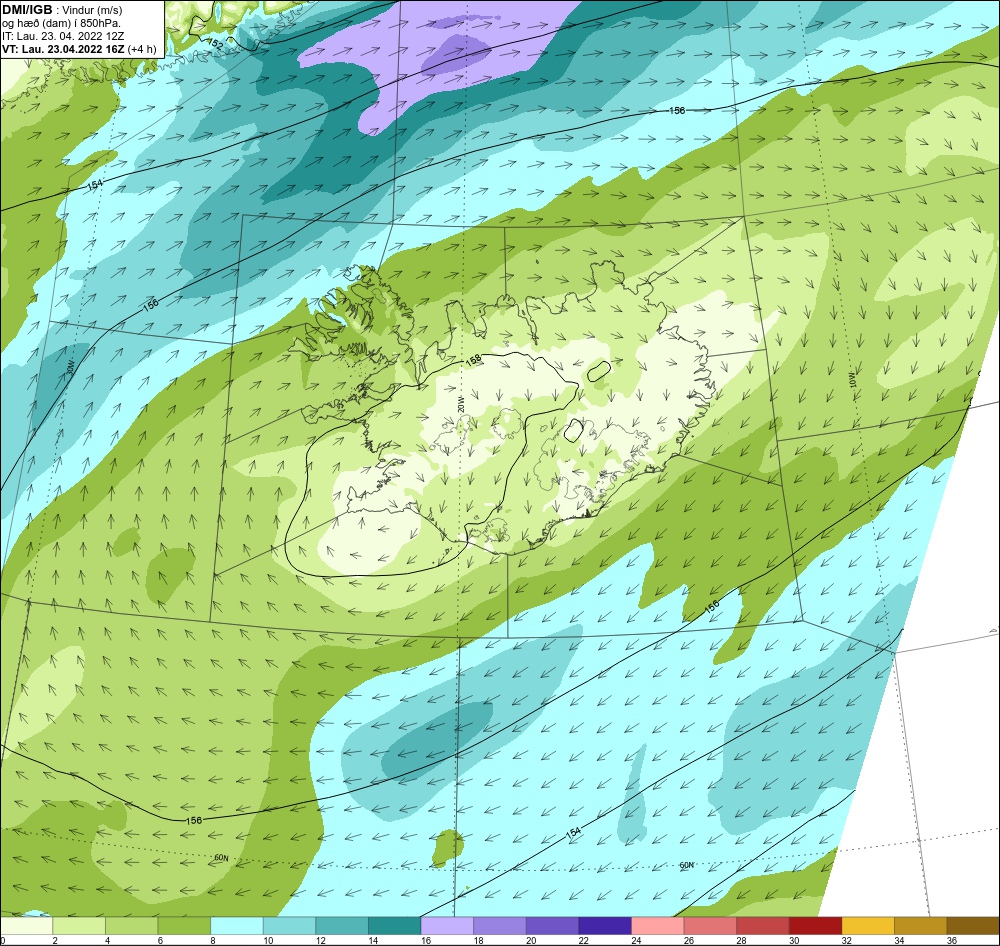This screenshot has height=946, width=1000.
Task: Select the yellow-orange 32–34 m/s legend swatch
Action: tap(869, 926)
